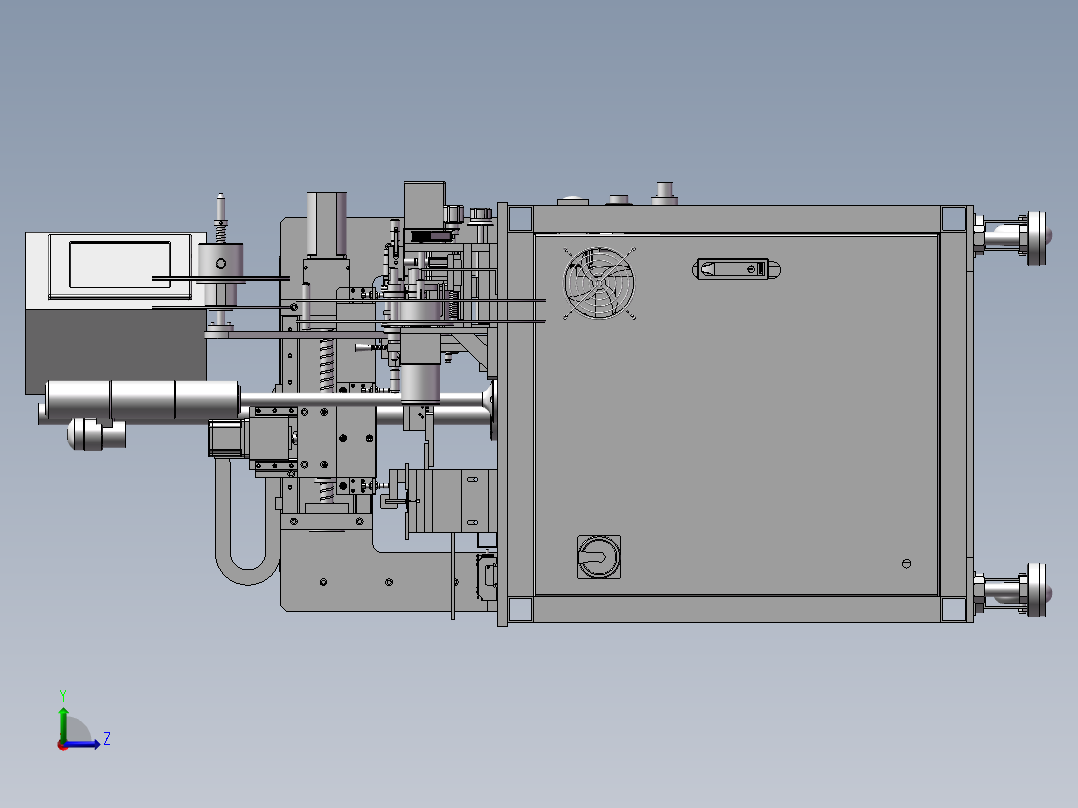Viewport: 1078px width, 808px height.
Task: Select the HMI touchscreen display panel
Action: point(120,265)
